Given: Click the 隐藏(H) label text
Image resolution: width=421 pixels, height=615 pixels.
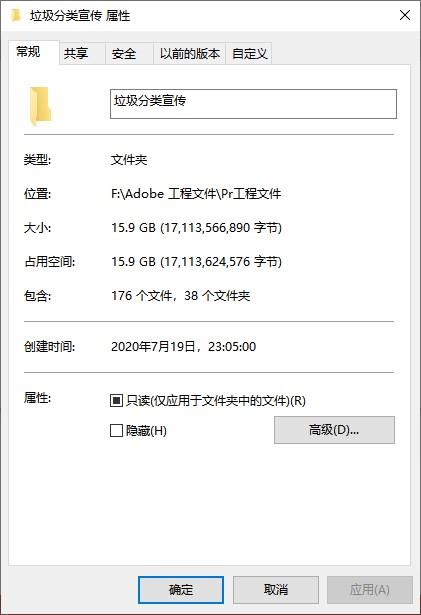Looking at the screenshot, I should point(146,431).
